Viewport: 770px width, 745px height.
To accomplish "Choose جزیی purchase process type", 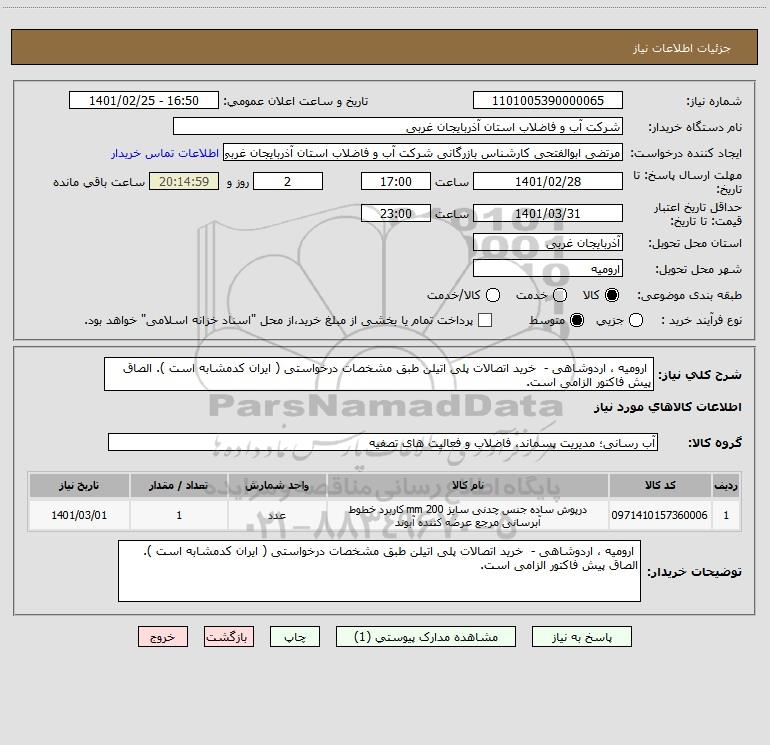I will coord(636,320).
